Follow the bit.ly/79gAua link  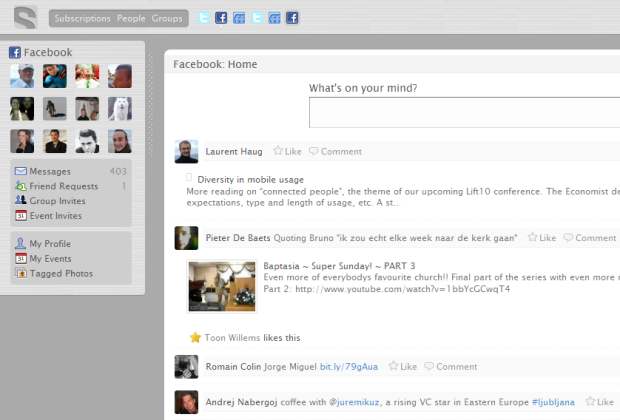[x=349, y=367]
